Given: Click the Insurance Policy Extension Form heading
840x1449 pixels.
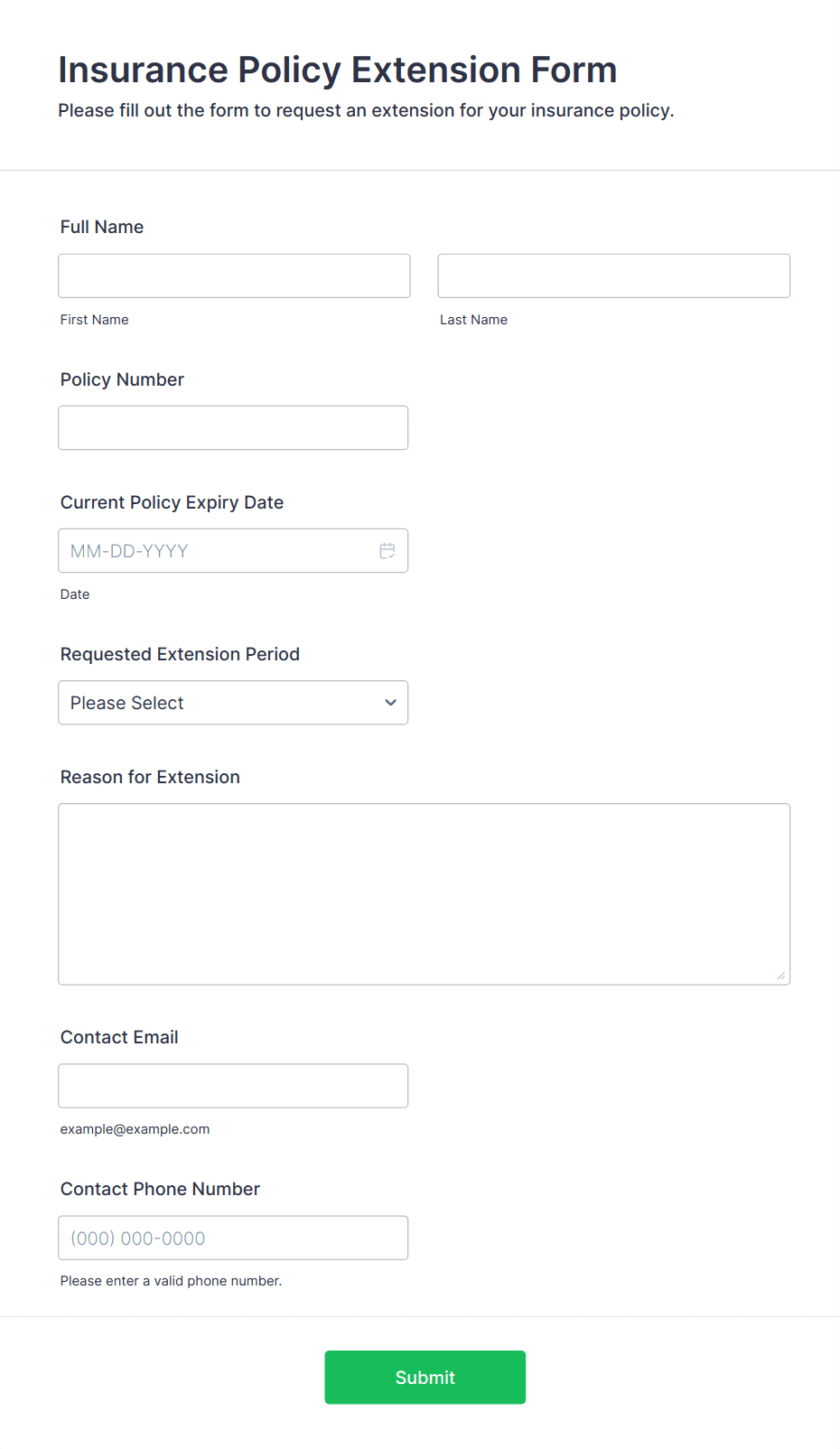Looking at the screenshot, I should [x=338, y=70].
